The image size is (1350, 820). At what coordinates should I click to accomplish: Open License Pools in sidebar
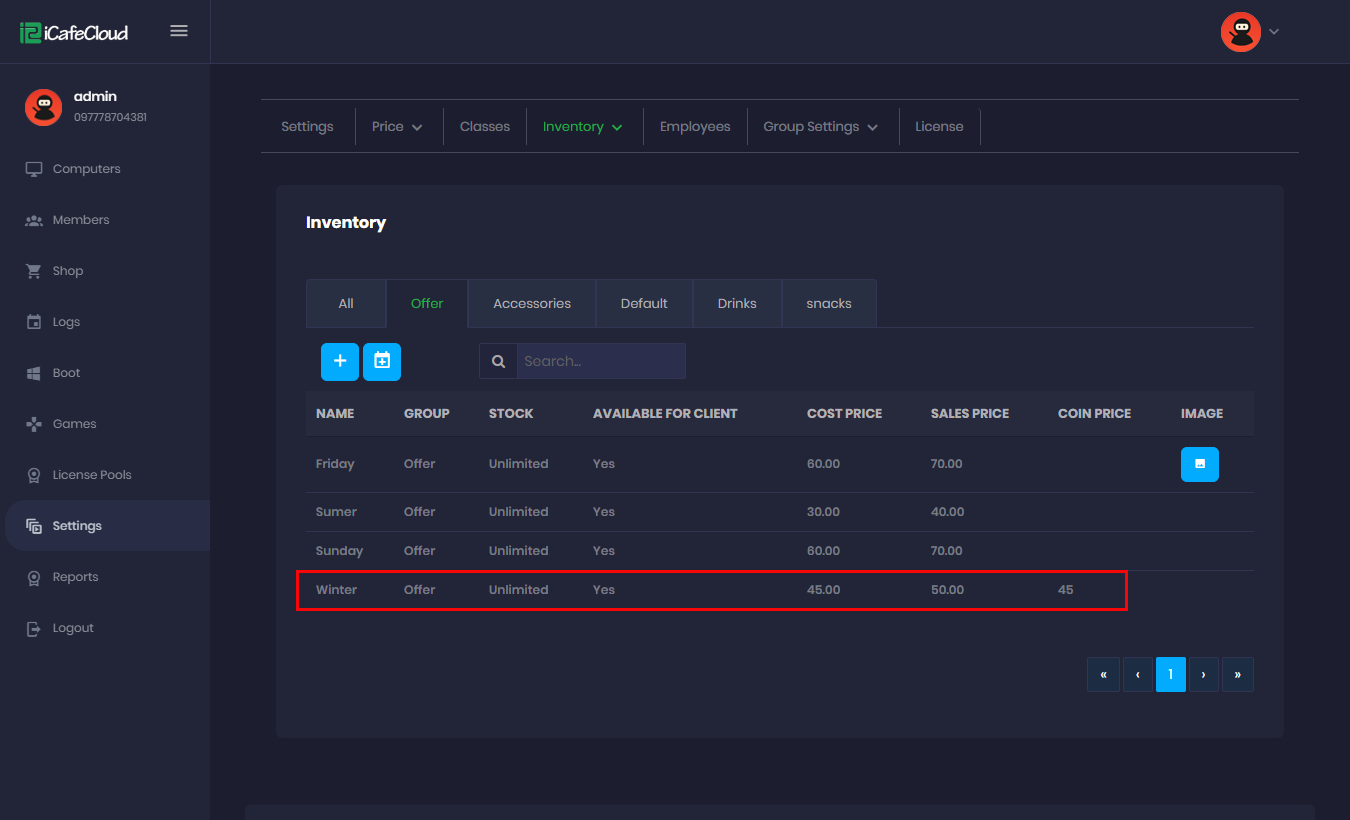point(91,475)
